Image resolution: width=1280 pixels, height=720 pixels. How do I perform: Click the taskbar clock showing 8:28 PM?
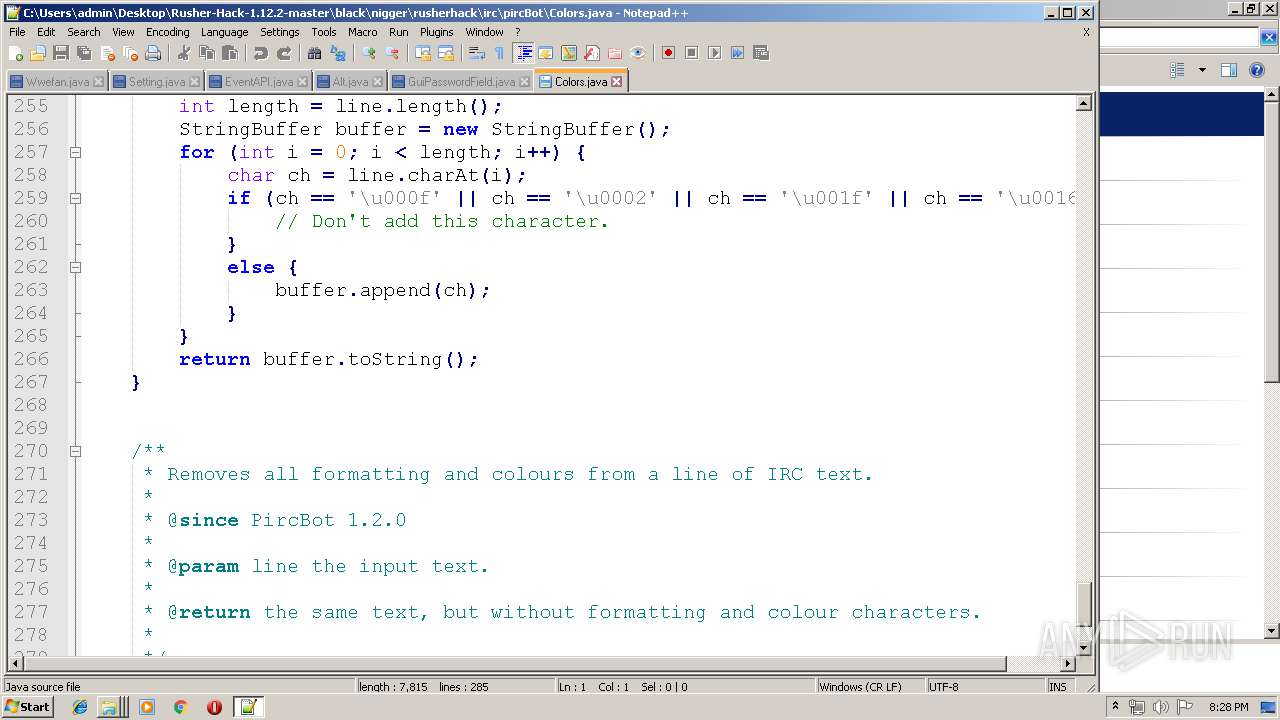tap(1228, 707)
